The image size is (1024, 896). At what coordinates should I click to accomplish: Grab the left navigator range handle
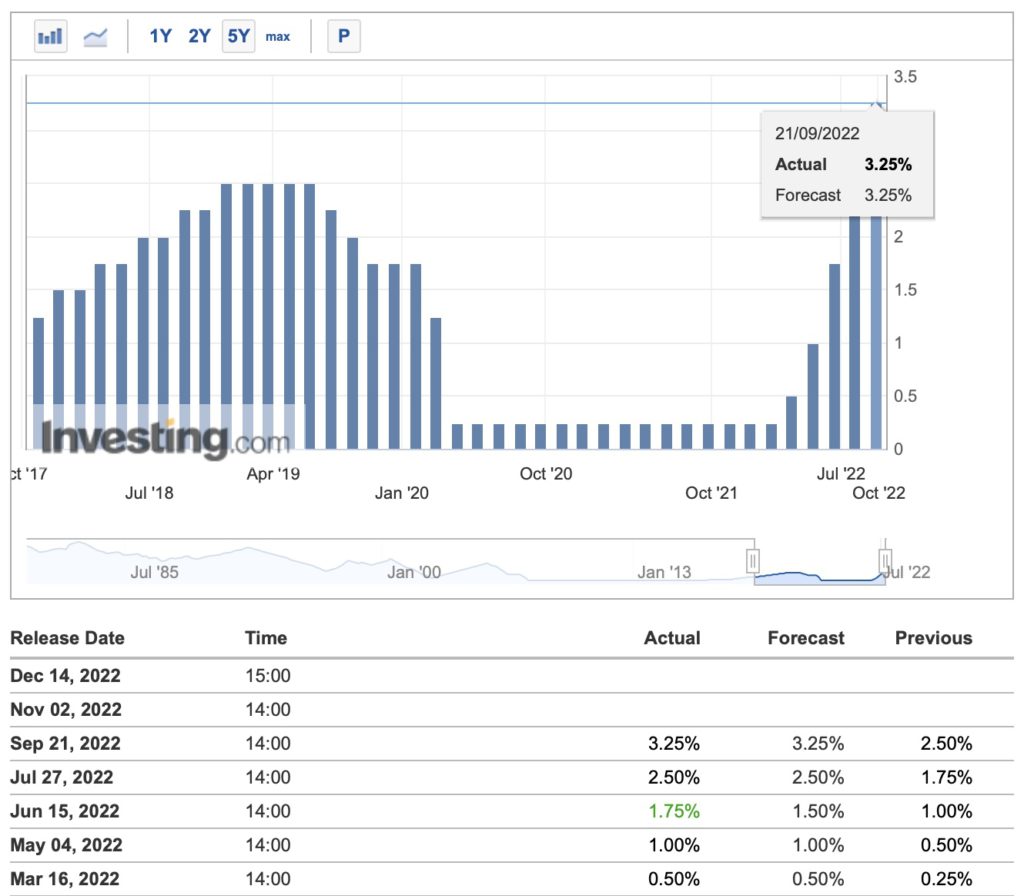(754, 559)
